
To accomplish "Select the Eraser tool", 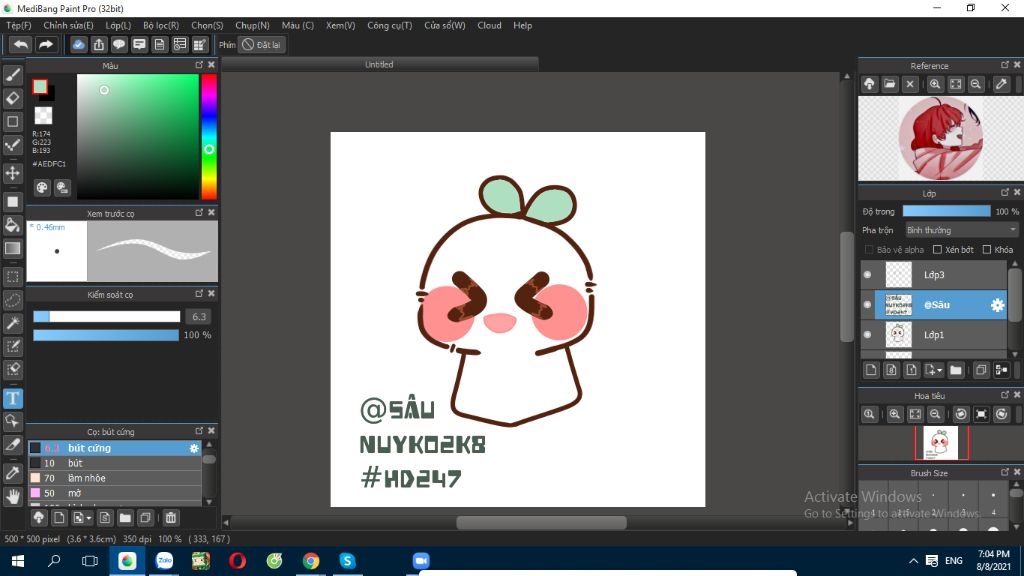I will pos(12,99).
